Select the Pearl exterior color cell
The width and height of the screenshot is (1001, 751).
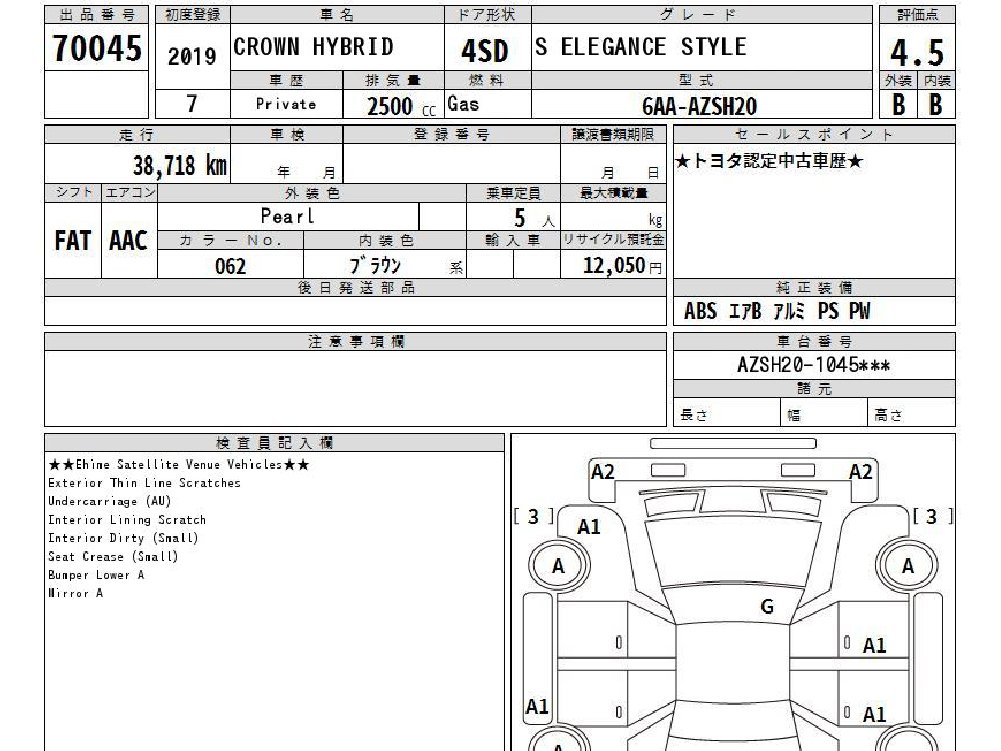click(x=288, y=216)
